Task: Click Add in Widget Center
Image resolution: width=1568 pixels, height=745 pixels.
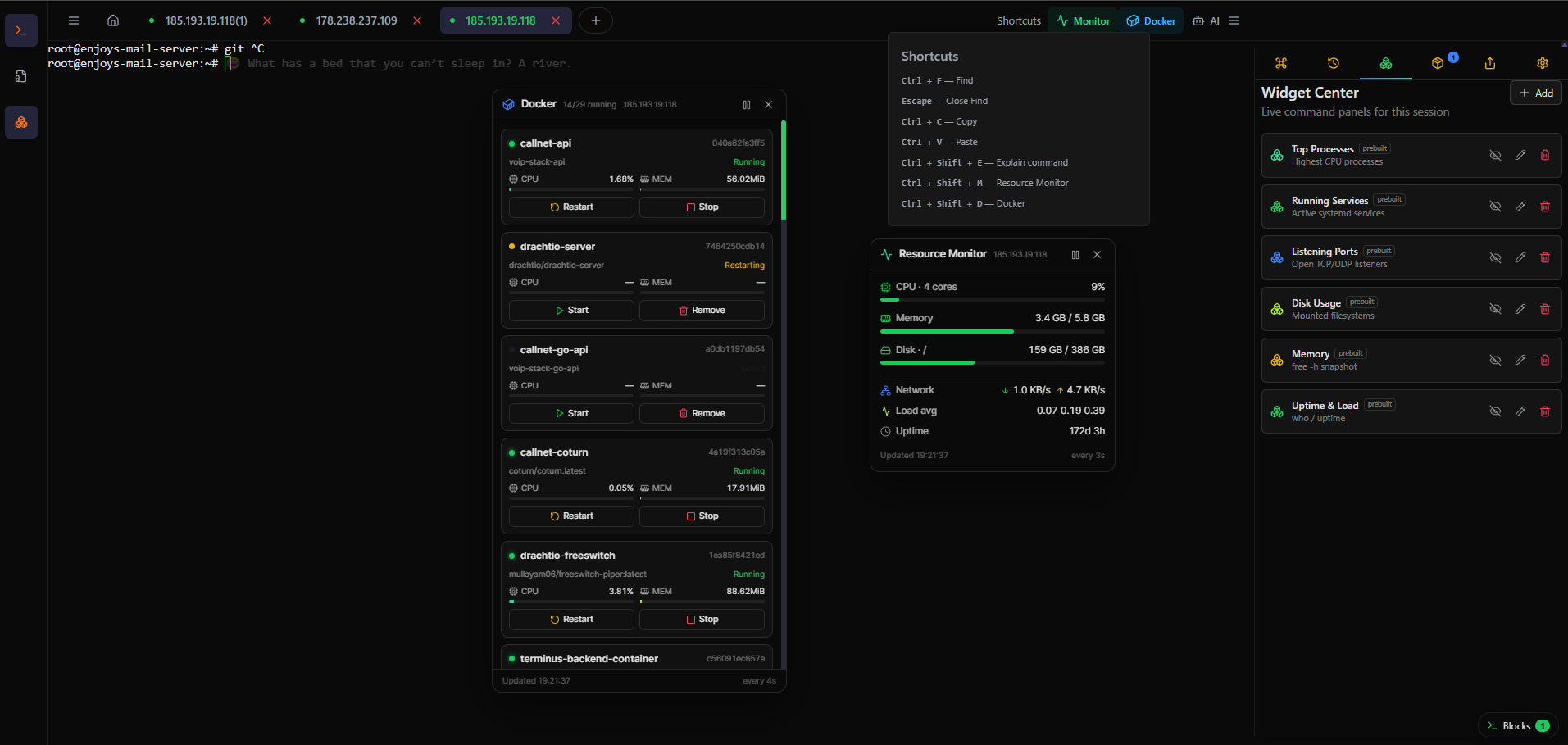Action: [1536, 93]
